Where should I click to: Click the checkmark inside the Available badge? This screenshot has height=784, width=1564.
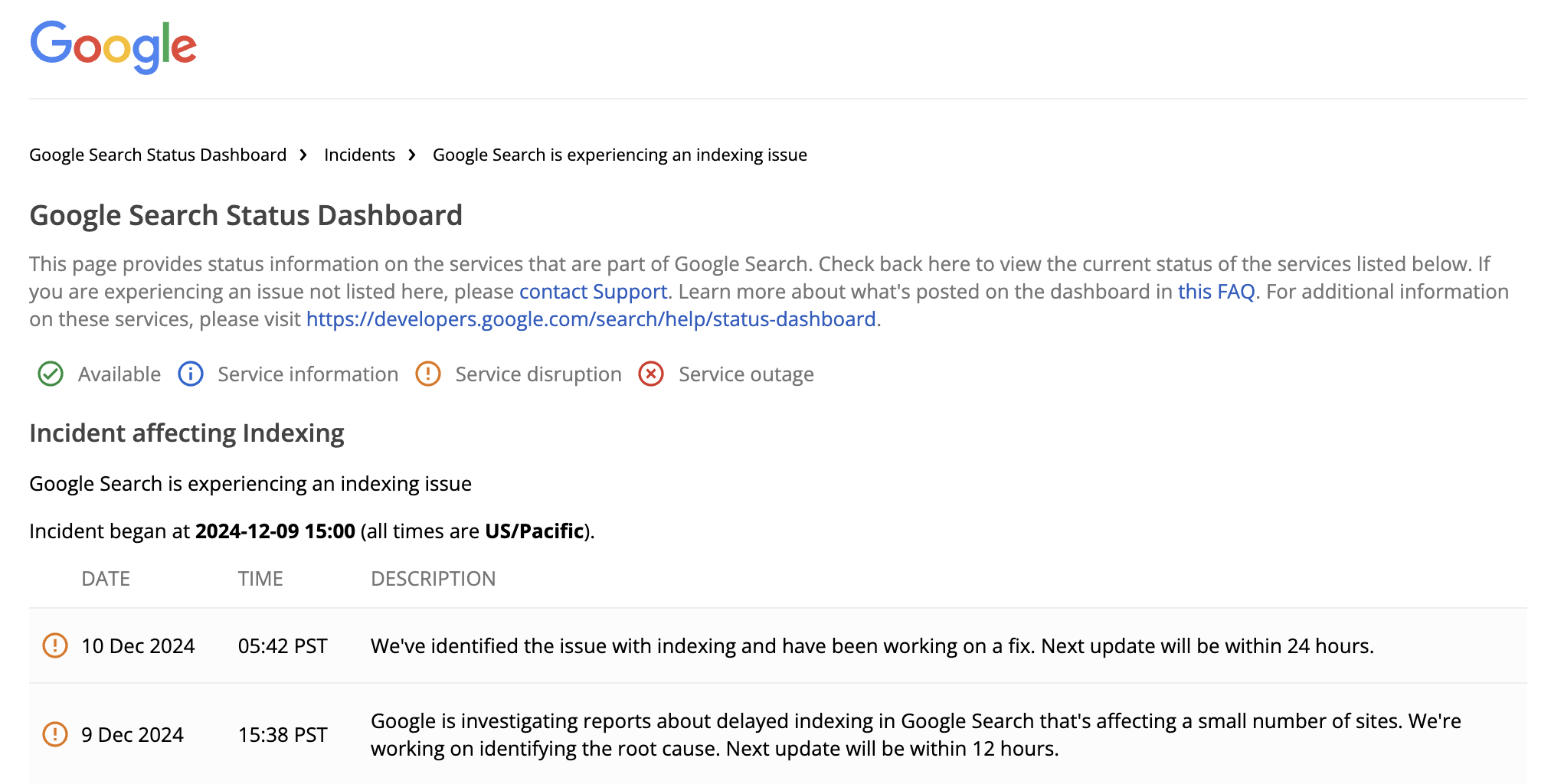click(x=50, y=374)
